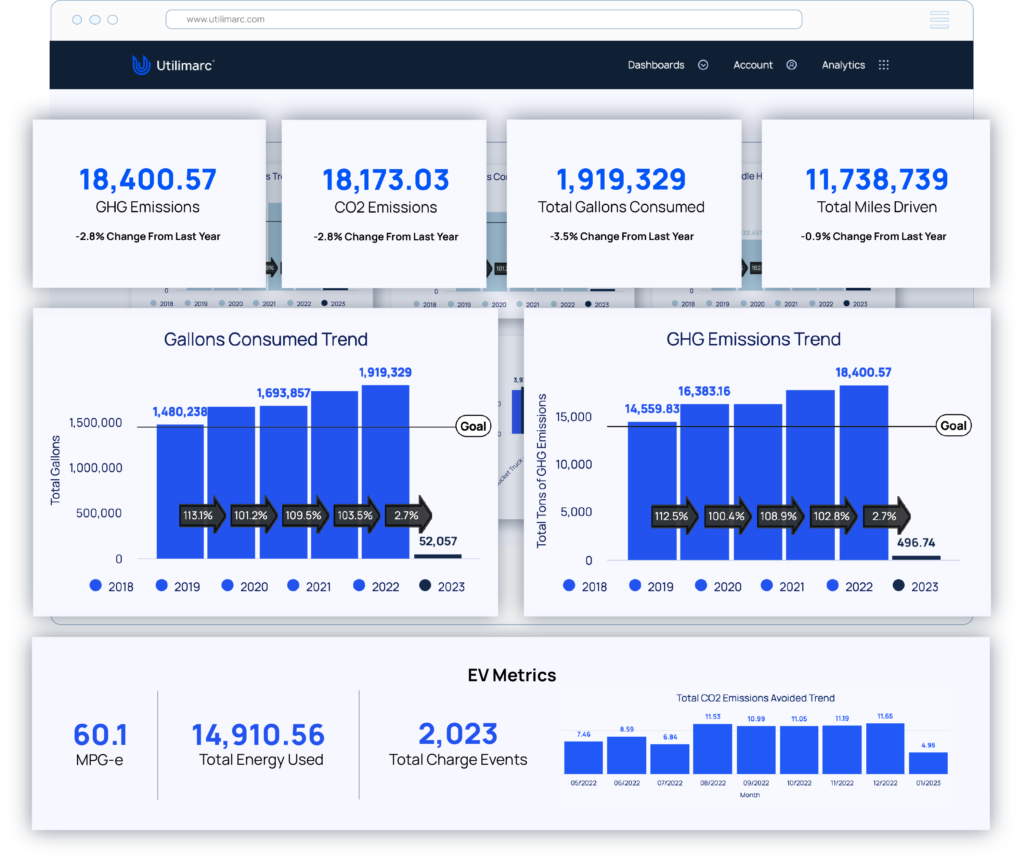Click the 01/2023 bar in CO2 Avoided chart
This screenshot has width=1024, height=863.
pyautogui.click(x=928, y=763)
